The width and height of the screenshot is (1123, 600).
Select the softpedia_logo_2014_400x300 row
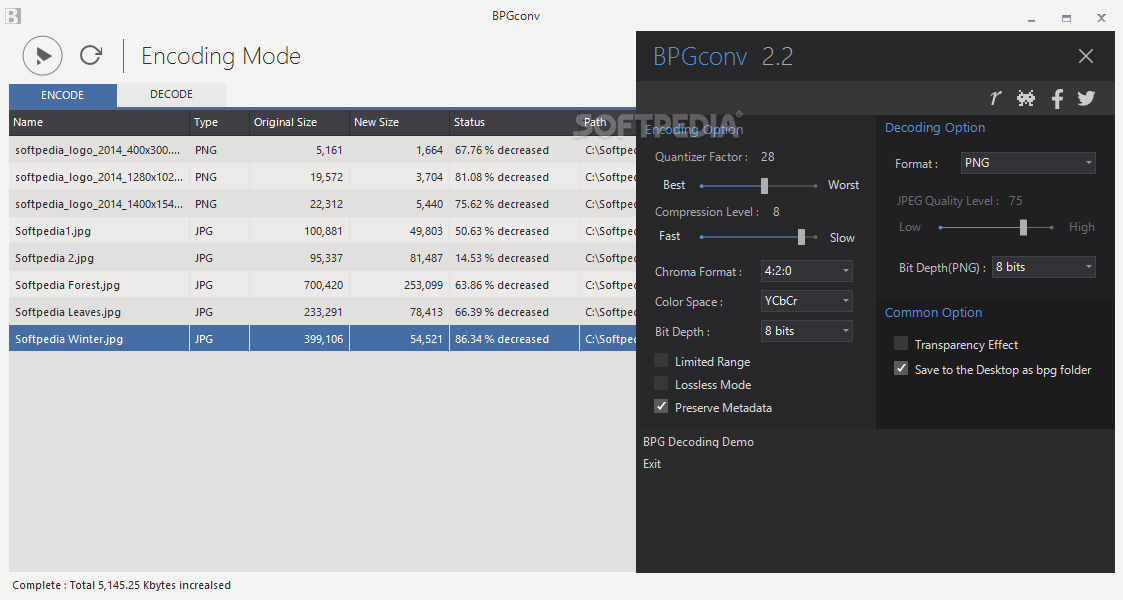322,150
